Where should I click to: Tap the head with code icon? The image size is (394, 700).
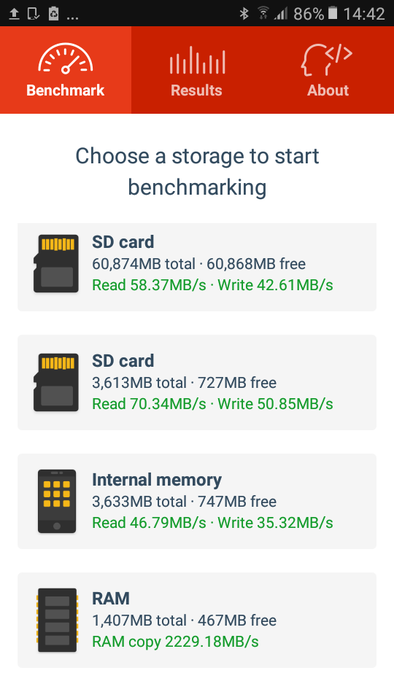click(x=326, y=60)
